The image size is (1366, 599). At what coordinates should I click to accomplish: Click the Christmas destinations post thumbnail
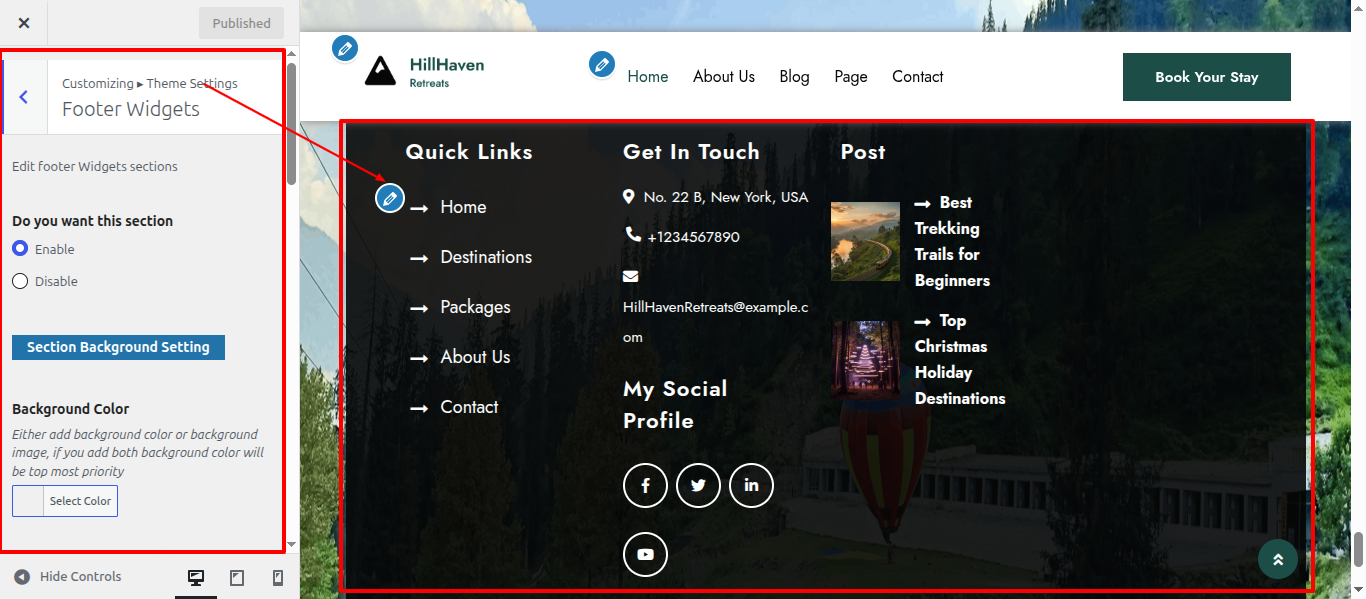(x=865, y=359)
